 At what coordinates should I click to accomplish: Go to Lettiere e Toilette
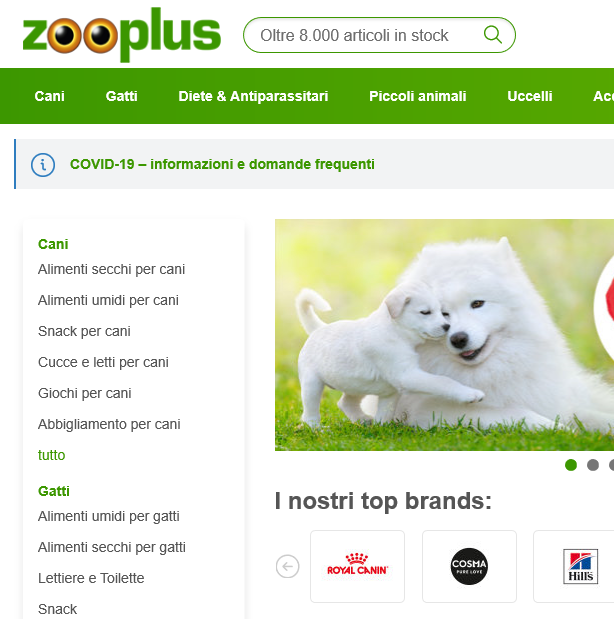pyautogui.click(x=91, y=578)
